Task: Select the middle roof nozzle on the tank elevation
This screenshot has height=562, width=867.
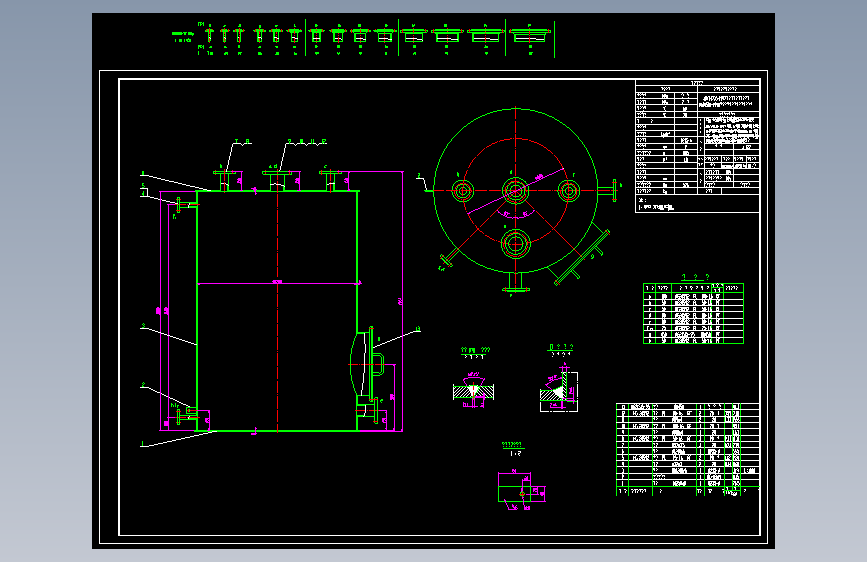Action: click(277, 181)
